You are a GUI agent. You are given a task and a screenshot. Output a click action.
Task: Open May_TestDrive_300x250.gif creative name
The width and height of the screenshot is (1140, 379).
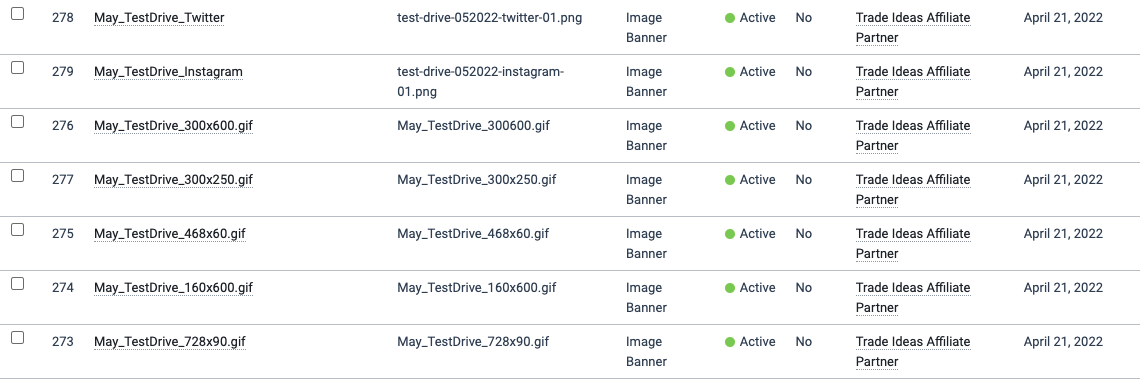pos(174,180)
